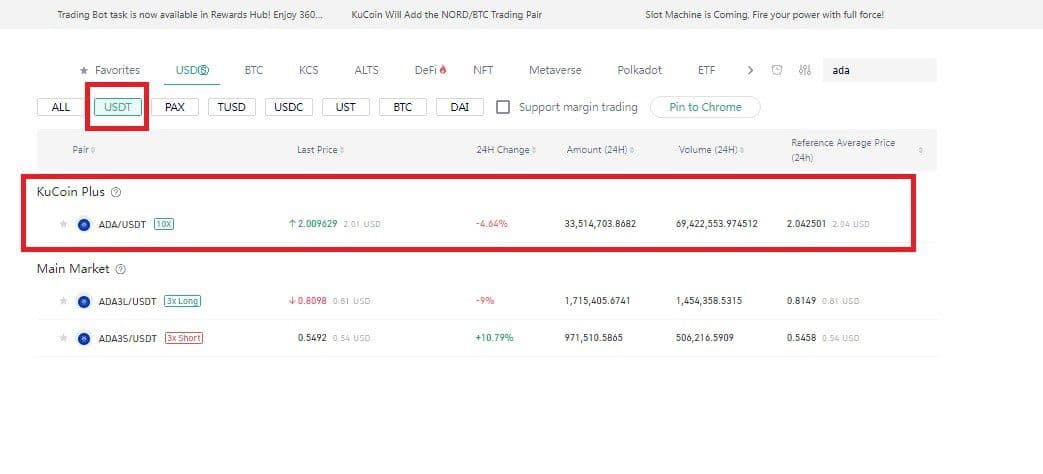Select the USDⓈ market tab
1043x474 pixels.
192,70
